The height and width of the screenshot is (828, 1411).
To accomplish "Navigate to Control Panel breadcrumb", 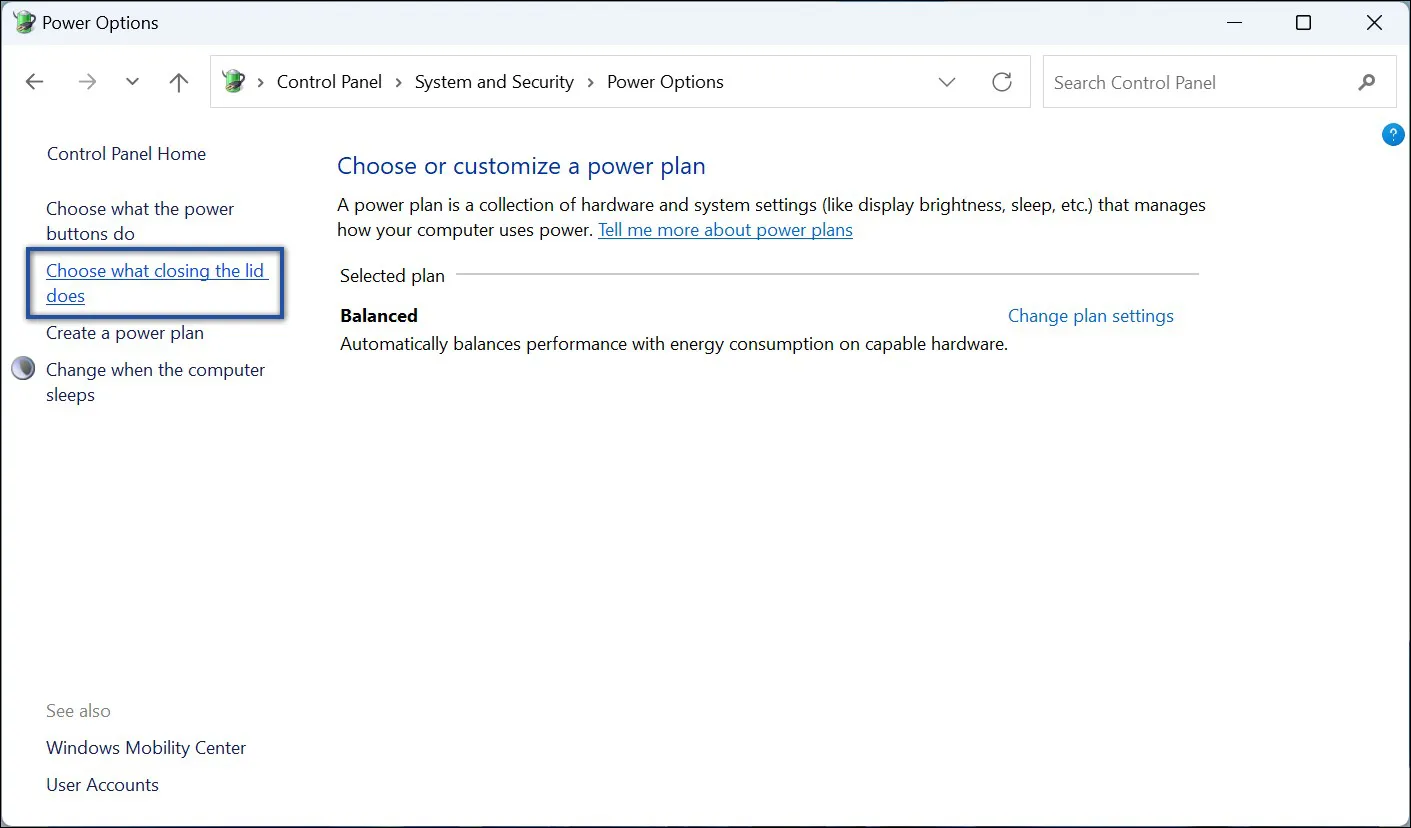I will 329,82.
